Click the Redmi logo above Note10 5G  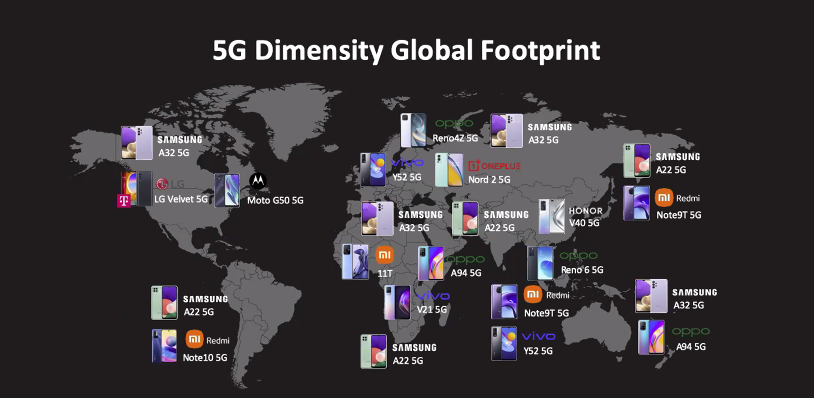pos(207,340)
